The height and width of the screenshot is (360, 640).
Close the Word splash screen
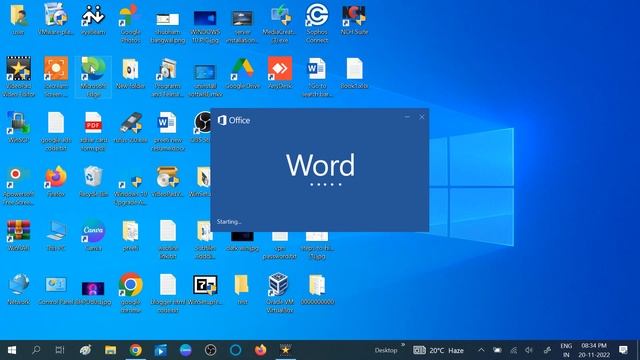[422, 117]
